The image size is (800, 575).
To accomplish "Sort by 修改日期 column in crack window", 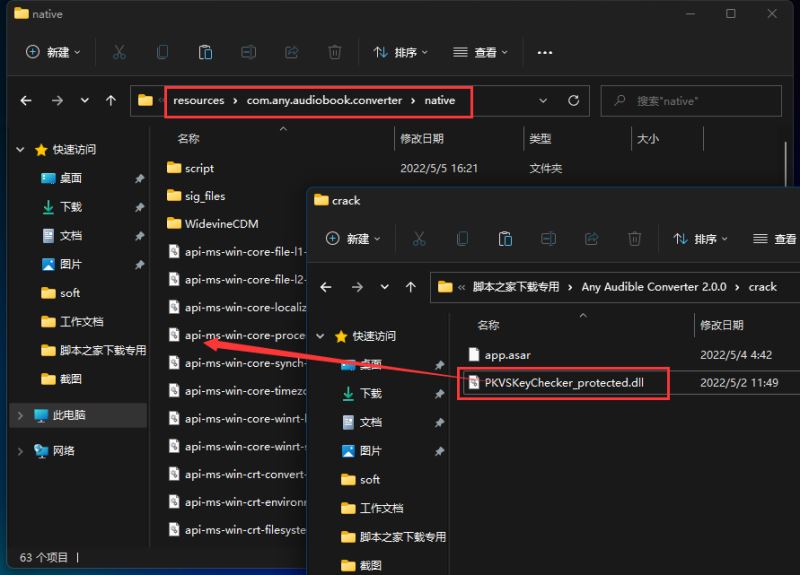I will click(722, 326).
